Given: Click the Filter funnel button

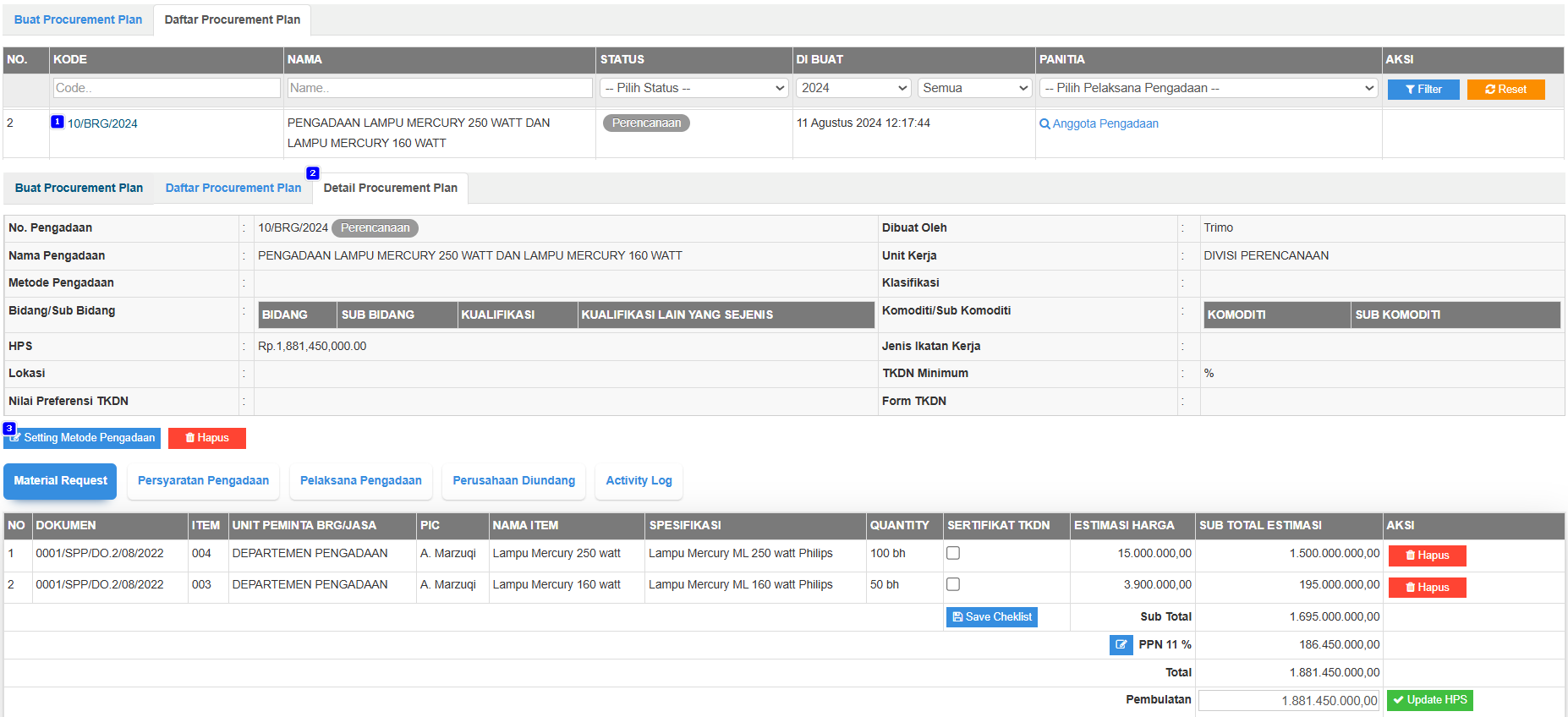Looking at the screenshot, I should 1423,90.
